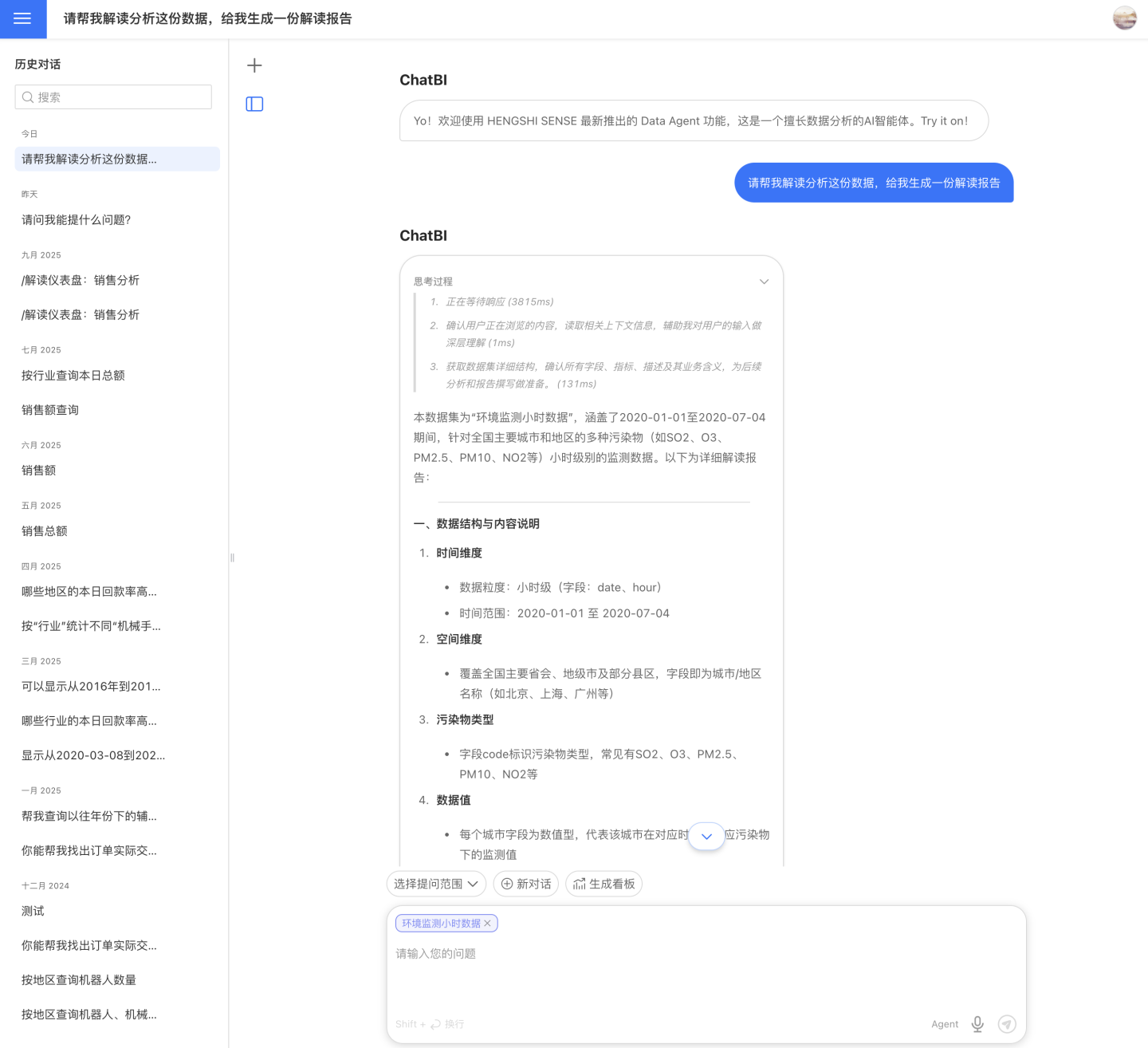Viewport: 1148px width, 1048px height.
Task: Click the 三月 2025 group label
Action: point(41,661)
